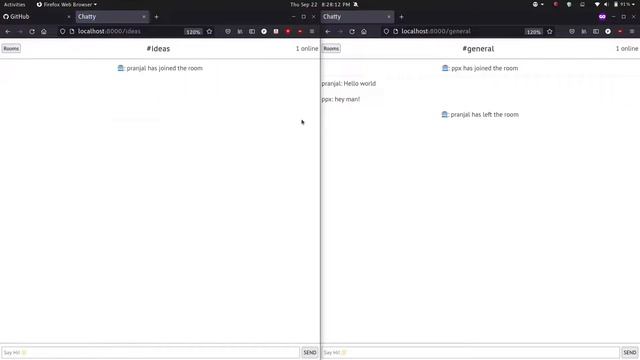Select the Chatty tab in left window
The height and width of the screenshot is (360, 640).
point(112,17)
